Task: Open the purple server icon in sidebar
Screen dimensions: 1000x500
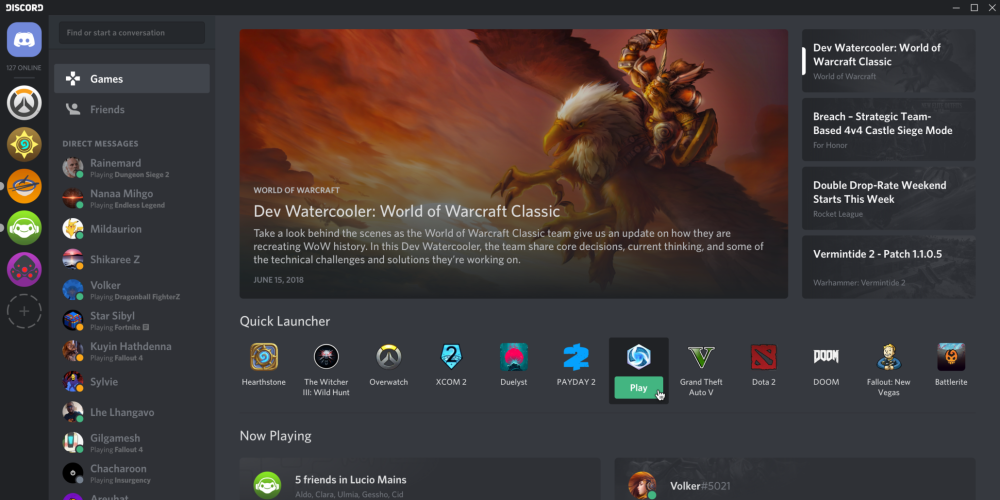Action: click(24, 269)
